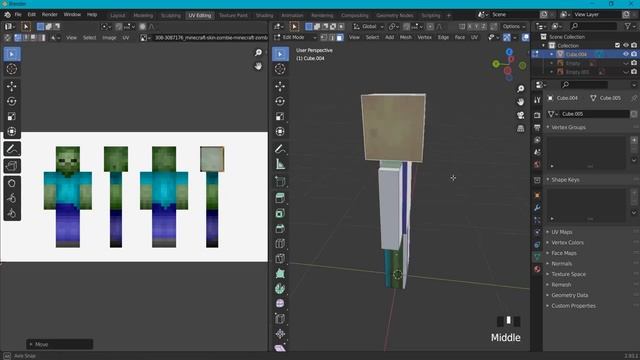Open Global transform orientation dropdown
640x360 pixels.
coord(368,27)
